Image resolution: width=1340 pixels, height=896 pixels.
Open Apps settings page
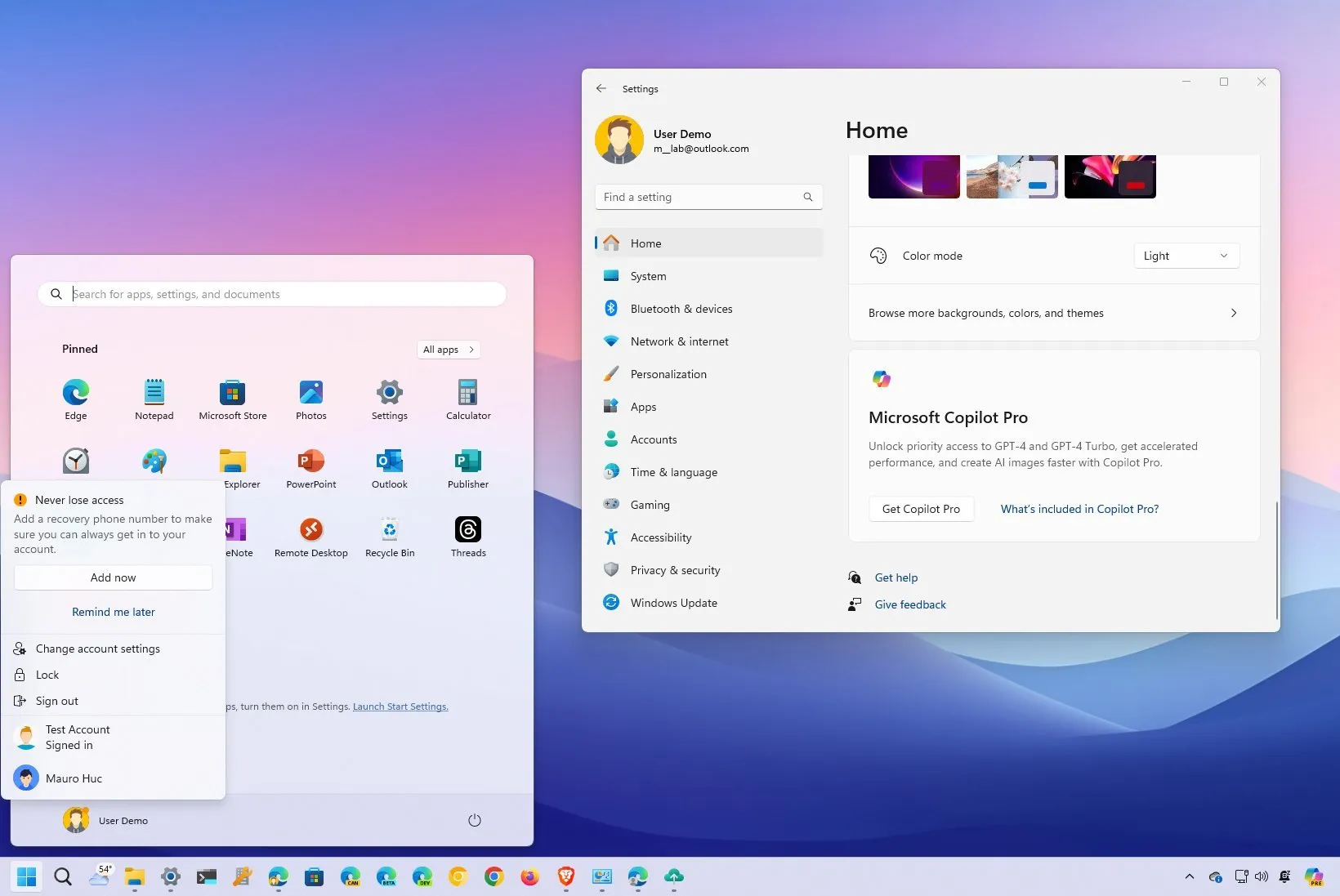(709, 407)
